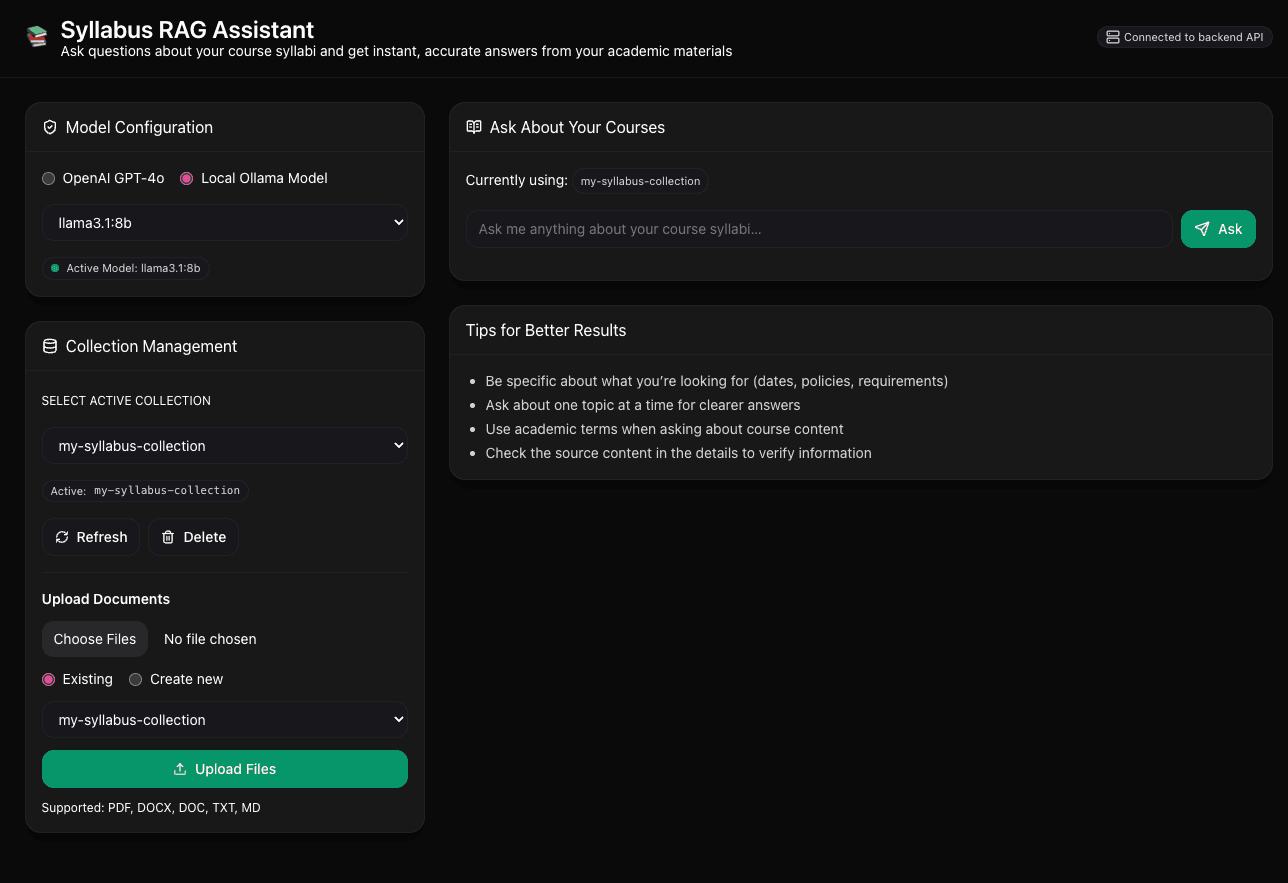Click the shield icon next to Model Configuration
The width and height of the screenshot is (1288, 883).
point(50,128)
